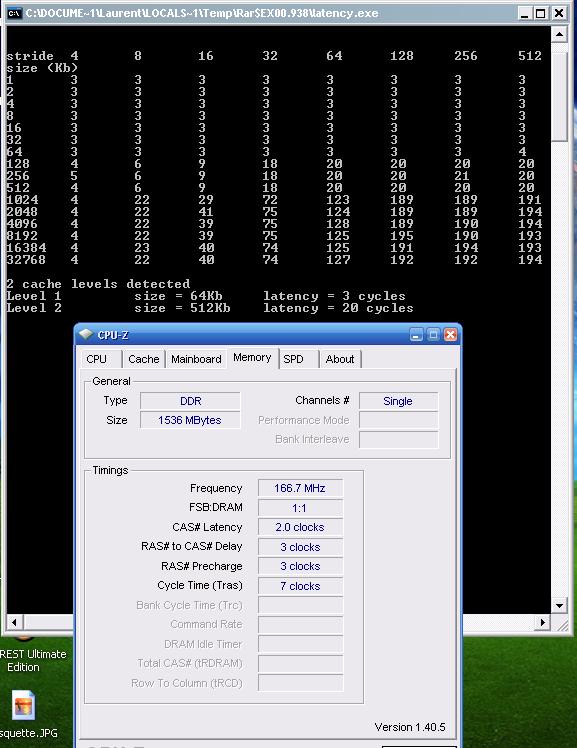Select the Memory tab
Image resolution: width=577 pixels, height=748 pixels.
252,358
